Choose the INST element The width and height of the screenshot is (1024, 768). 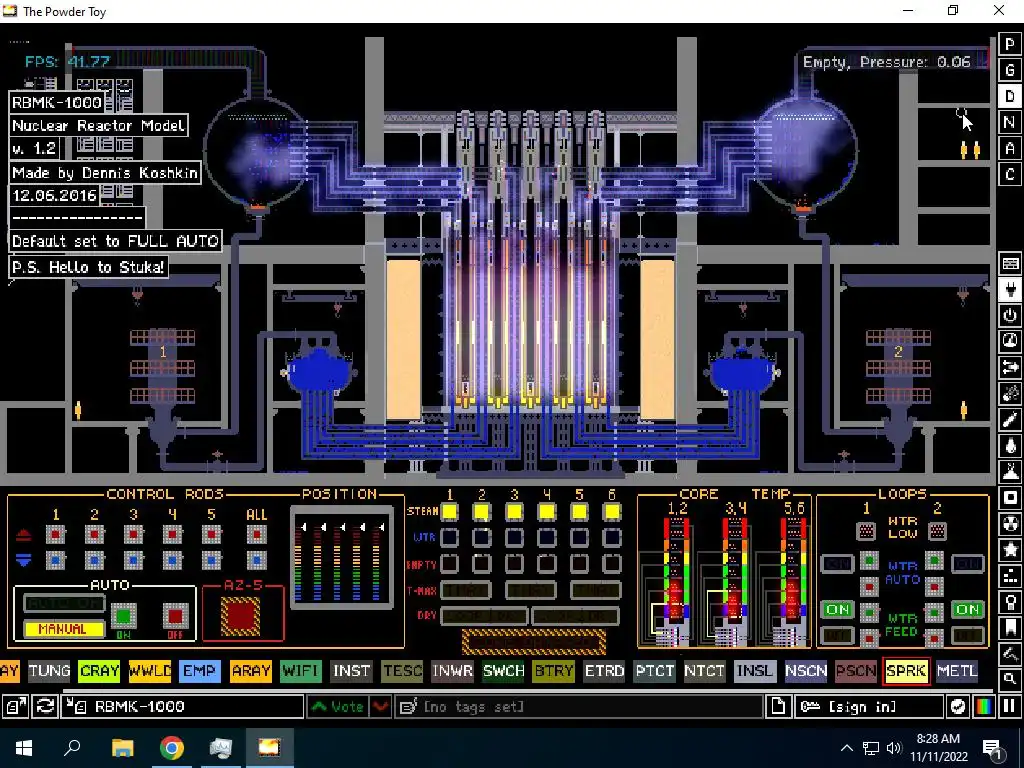pos(351,671)
